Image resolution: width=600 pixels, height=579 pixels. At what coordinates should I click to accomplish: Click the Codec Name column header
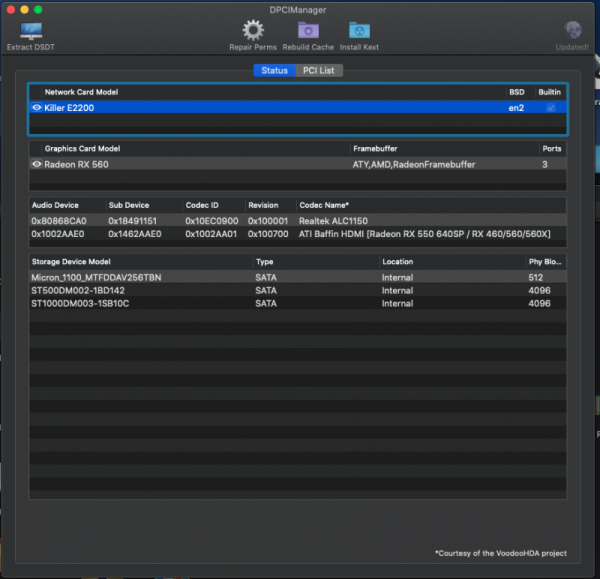click(324, 205)
